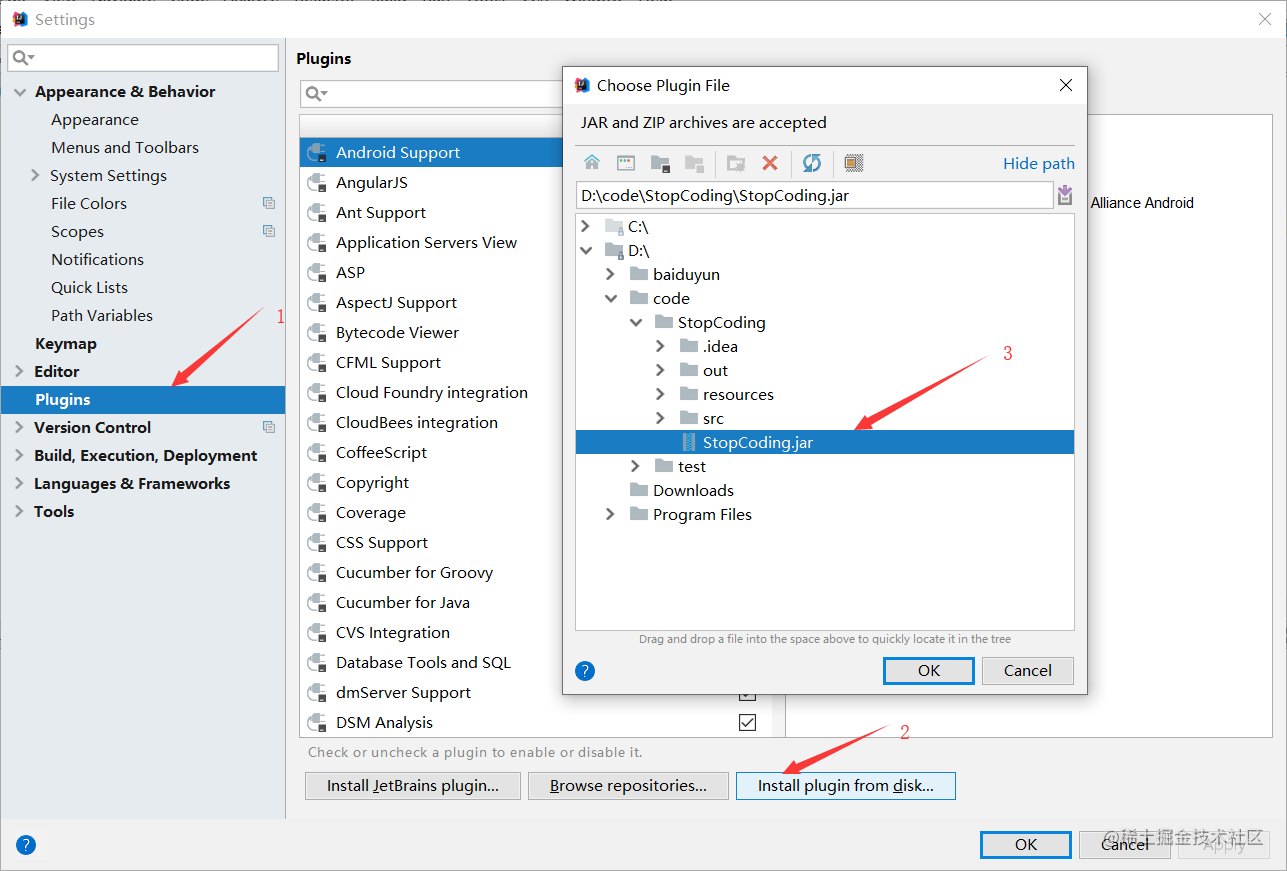Collapse the StopCoding folder node

636,322
